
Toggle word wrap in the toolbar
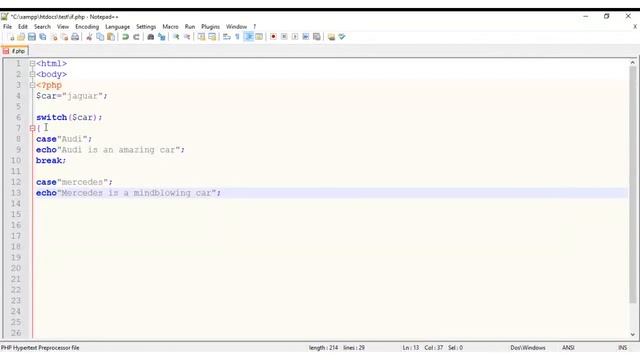pos(227,37)
